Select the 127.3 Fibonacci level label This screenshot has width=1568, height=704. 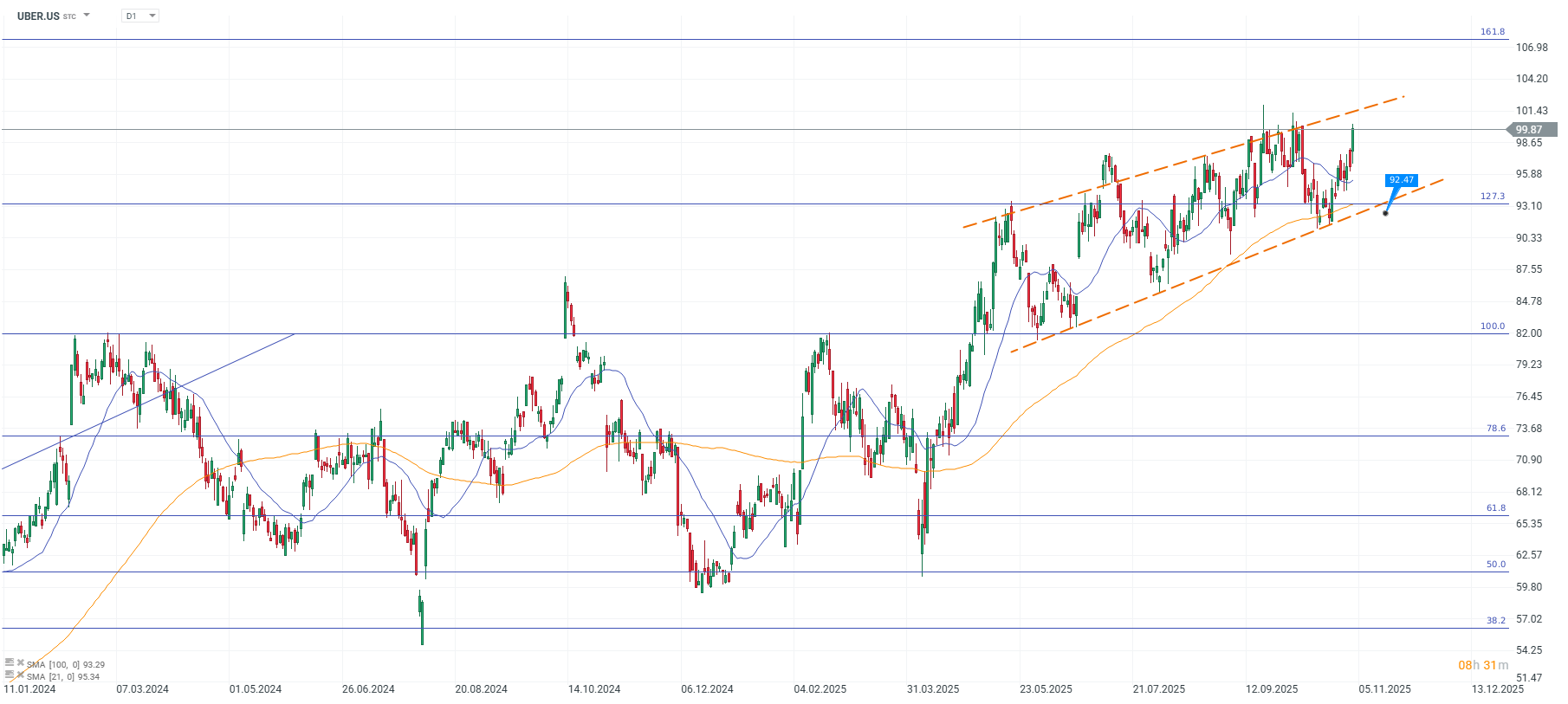click(1493, 197)
